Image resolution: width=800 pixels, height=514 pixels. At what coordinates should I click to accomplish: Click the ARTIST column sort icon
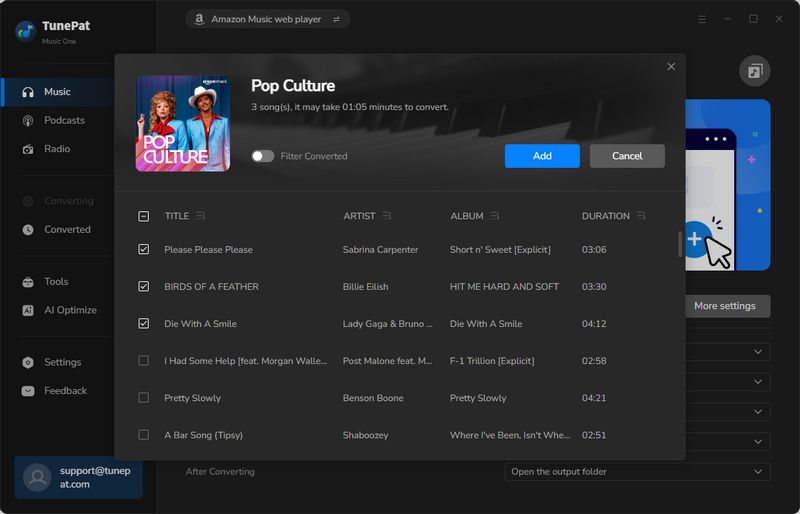coord(387,216)
